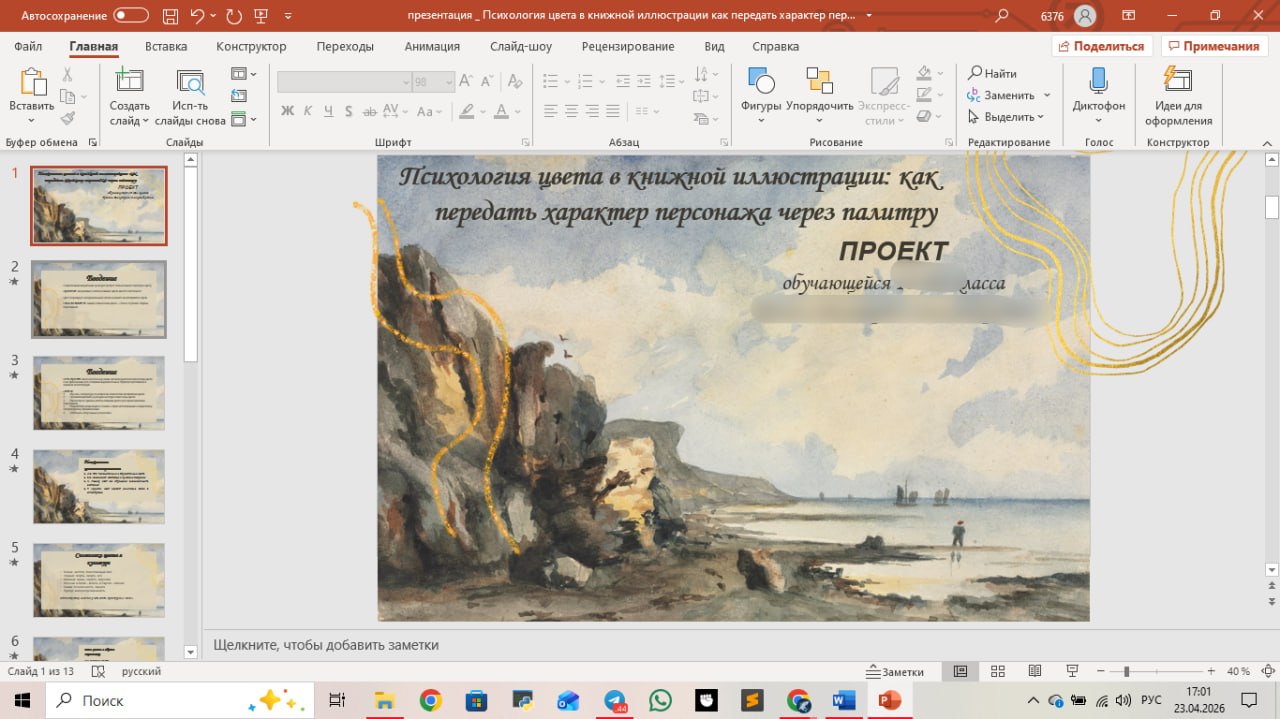Toggle italic К formatting
Viewport: 1280px width, 719px height.
click(308, 111)
